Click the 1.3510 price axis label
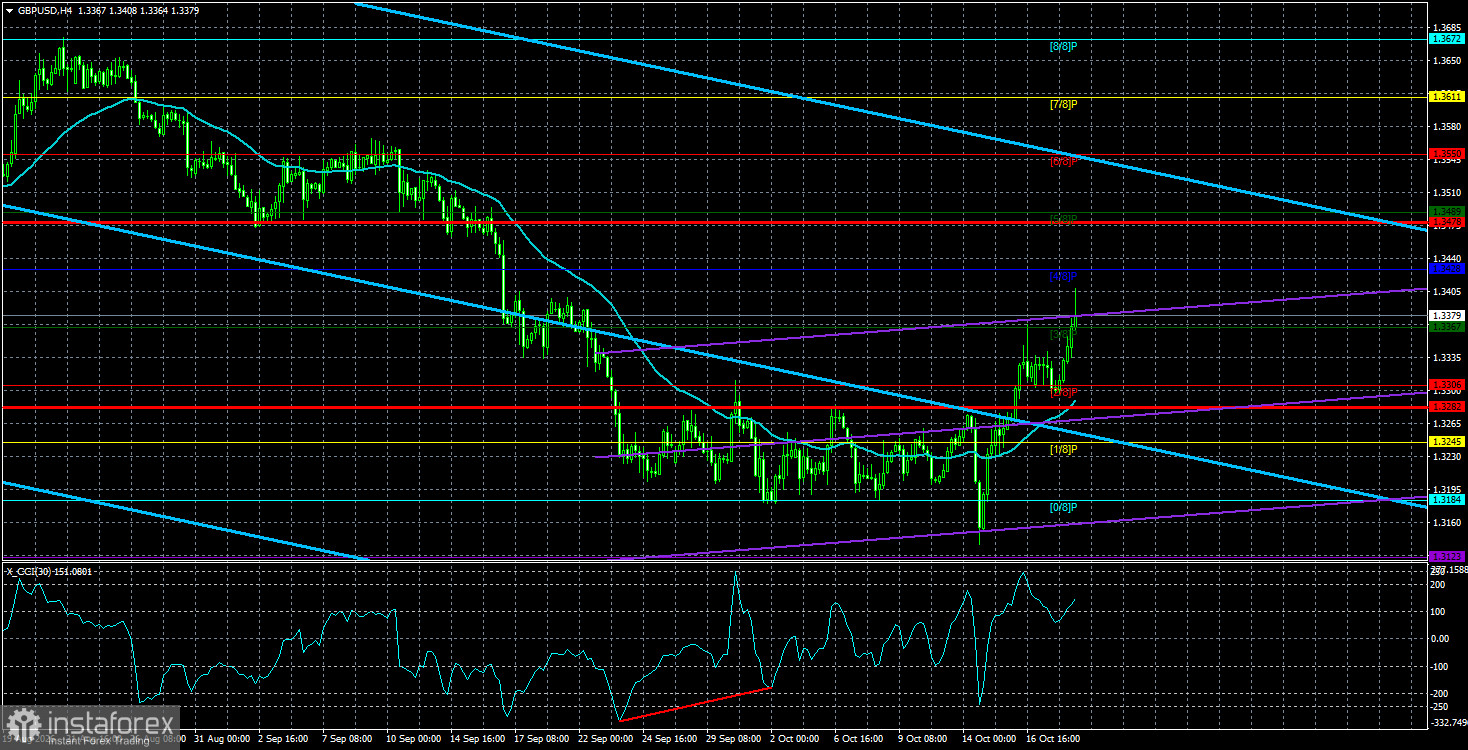The image size is (1468, 750). point(1447,192)
